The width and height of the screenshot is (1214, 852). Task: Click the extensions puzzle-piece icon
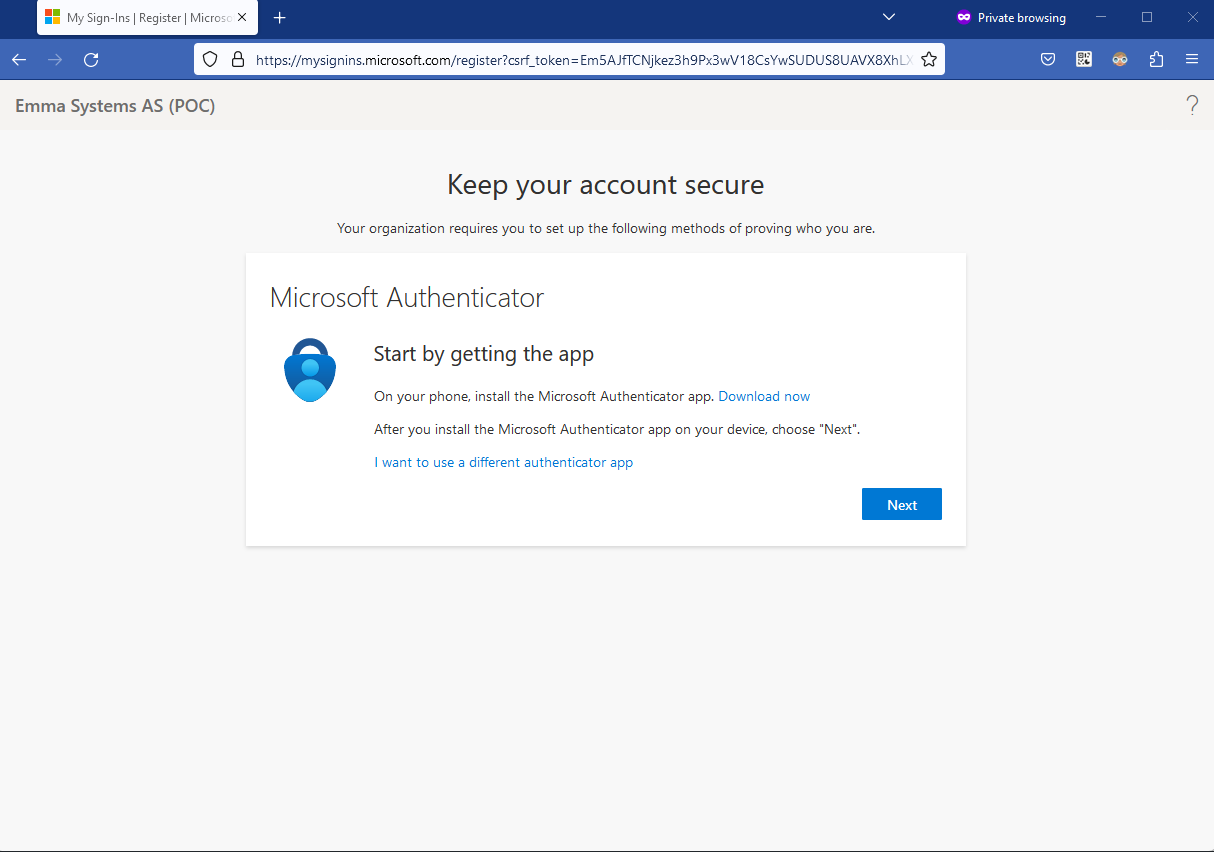click(x=1156, y=59)
